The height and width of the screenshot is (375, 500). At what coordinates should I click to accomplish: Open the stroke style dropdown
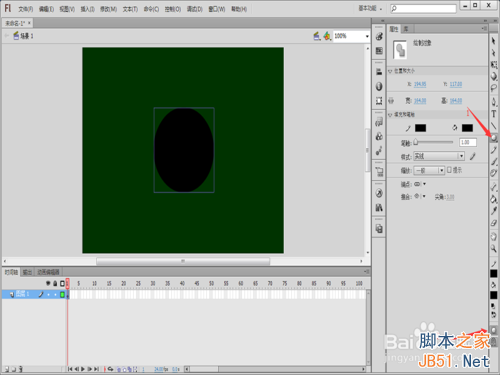pos(439,156)
